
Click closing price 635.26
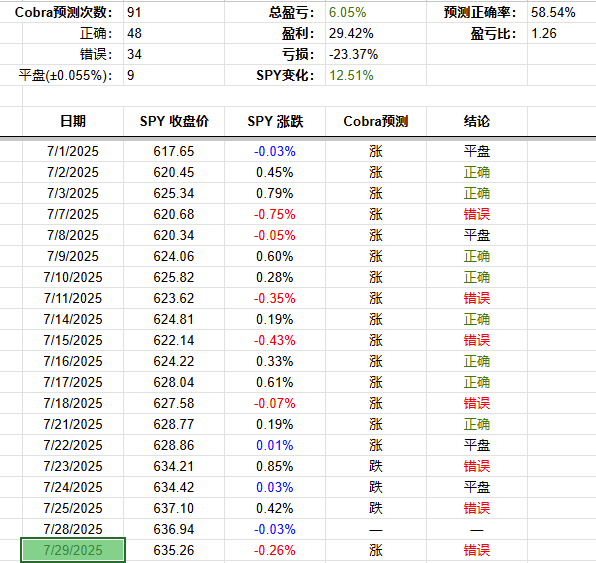(x=174, y=550)
